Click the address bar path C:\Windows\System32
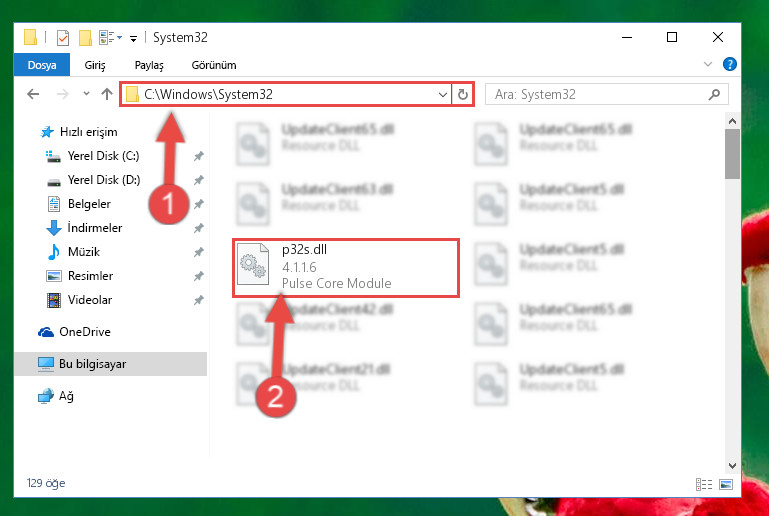Screen dimensions: 769x516 (x=208, y=94)
